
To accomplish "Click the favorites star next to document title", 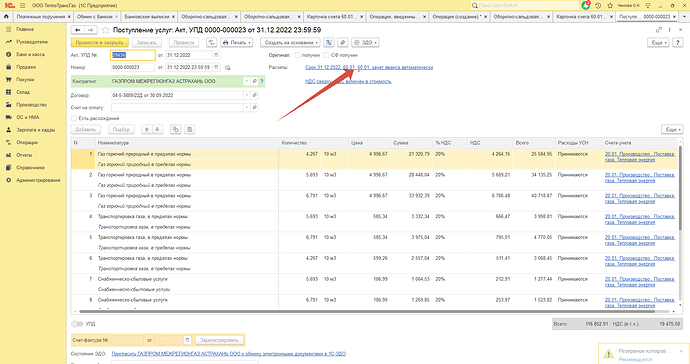I will coord(105,30).
